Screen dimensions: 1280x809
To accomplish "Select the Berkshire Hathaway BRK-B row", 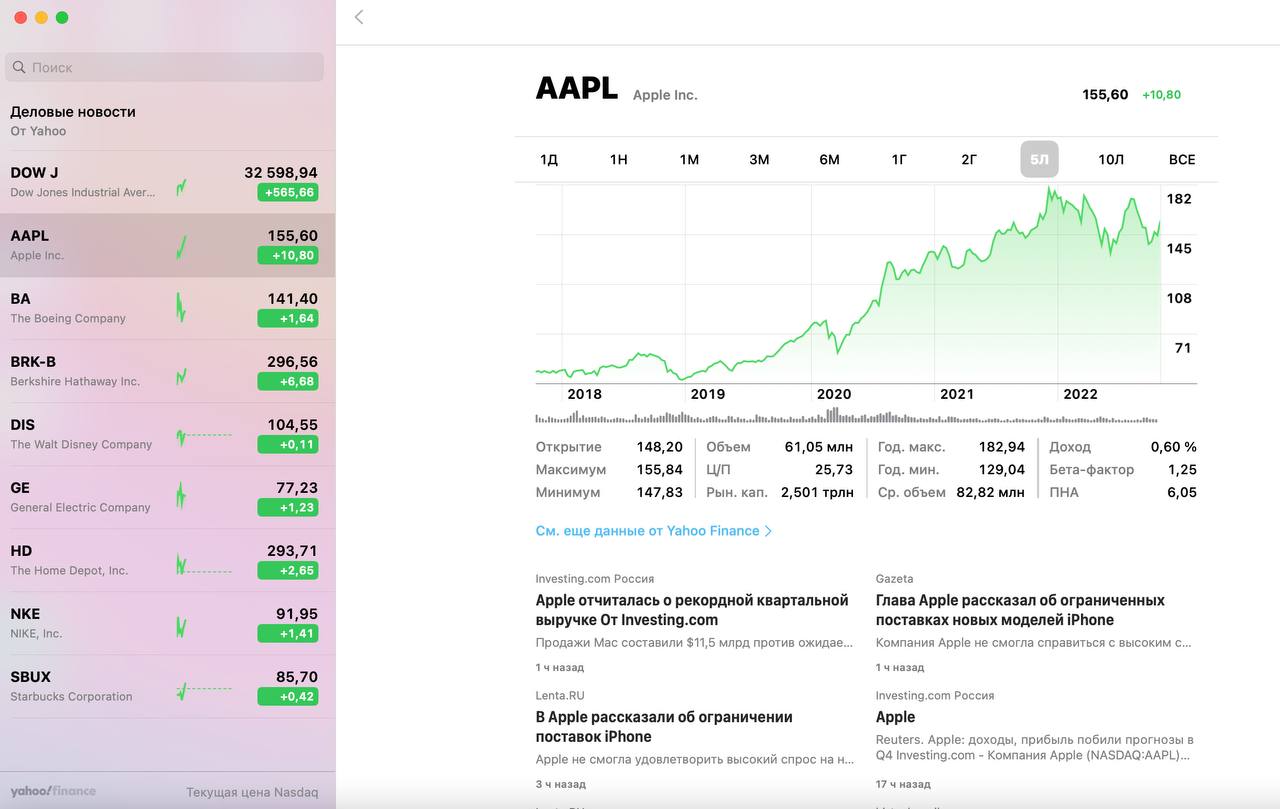I will pos(168,371).
